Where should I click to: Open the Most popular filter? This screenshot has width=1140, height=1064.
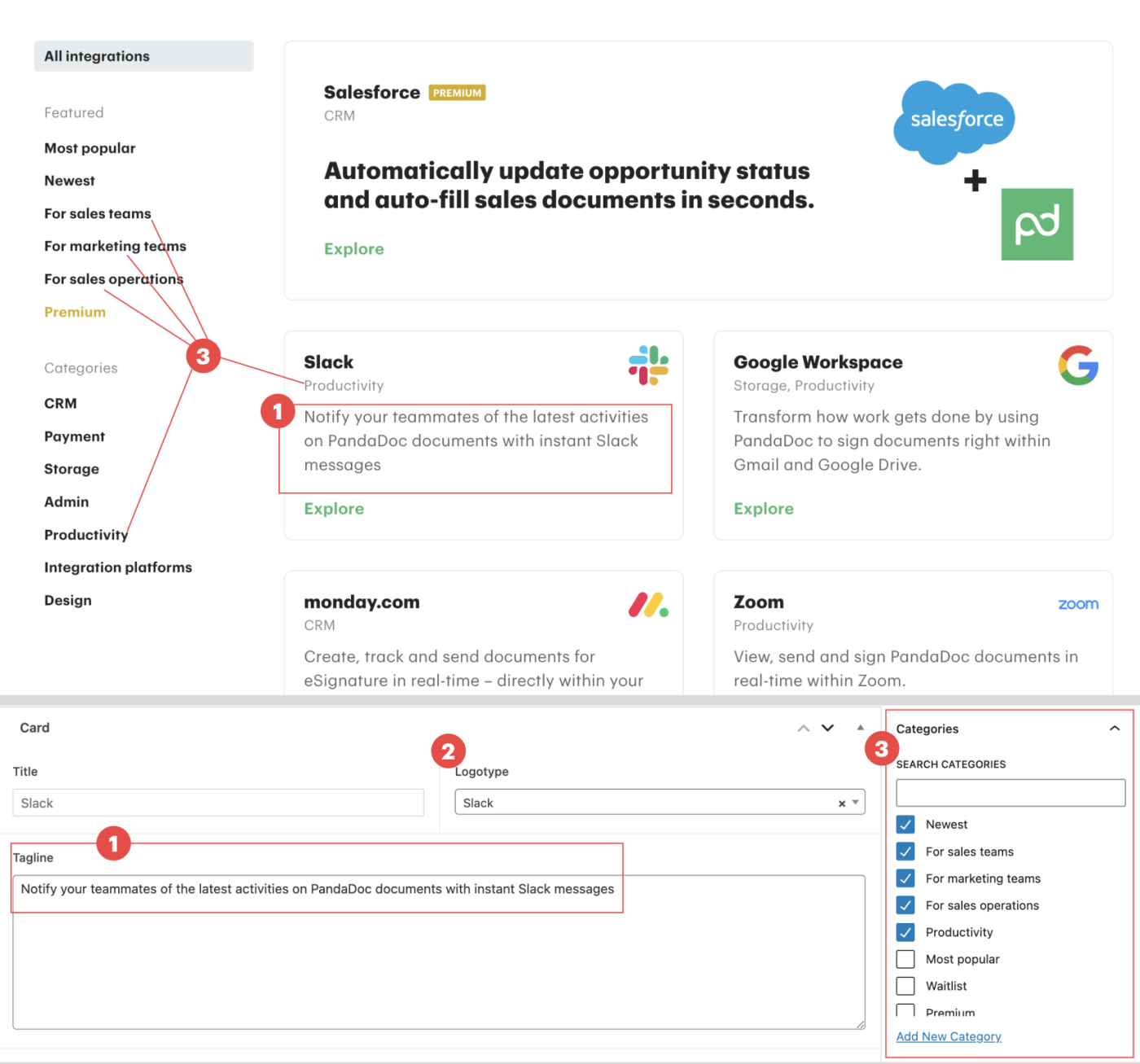point(90,148)
